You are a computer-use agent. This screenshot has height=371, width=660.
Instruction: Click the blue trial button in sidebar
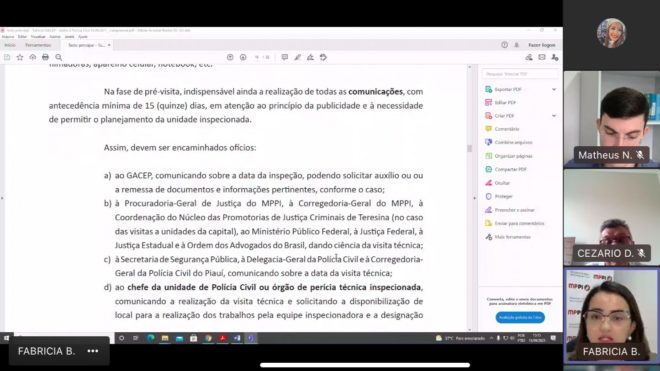[520, 318]
